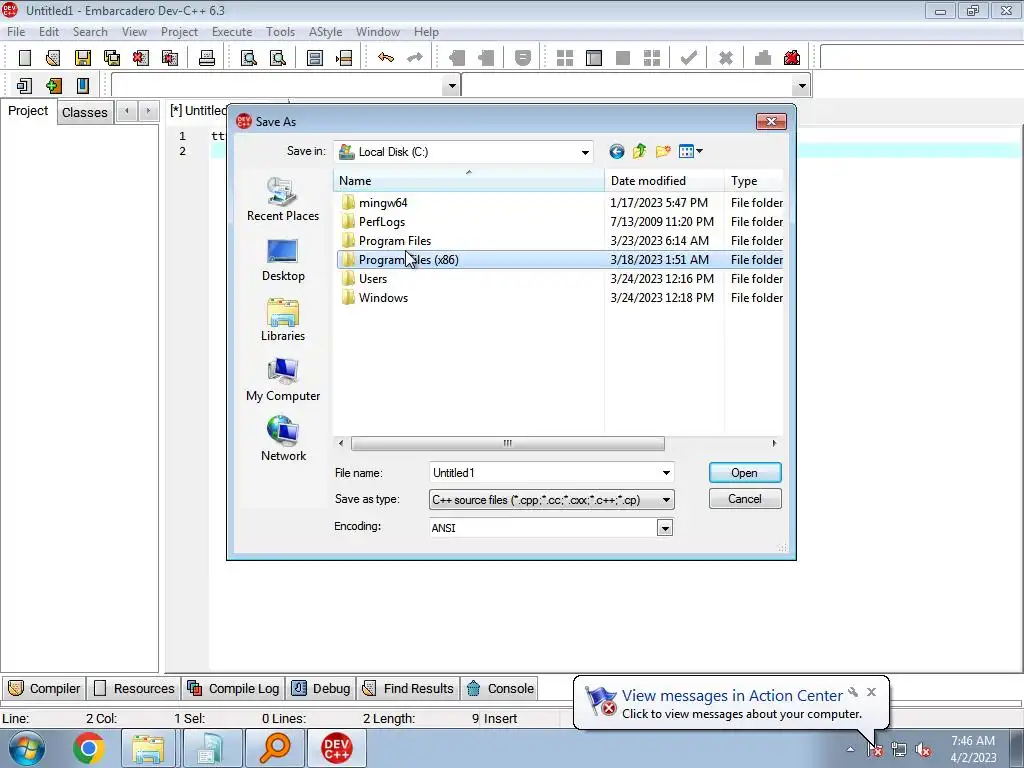Open the Tools menu
This screenshot has height=768, width=1024.
click(x=280, y=32)
